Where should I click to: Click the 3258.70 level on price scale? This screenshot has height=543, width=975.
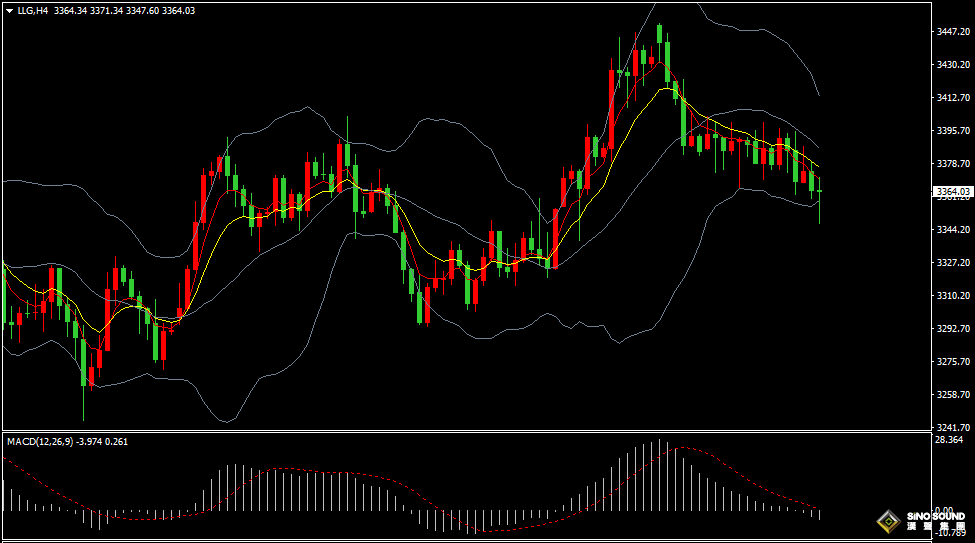[951, 395]
